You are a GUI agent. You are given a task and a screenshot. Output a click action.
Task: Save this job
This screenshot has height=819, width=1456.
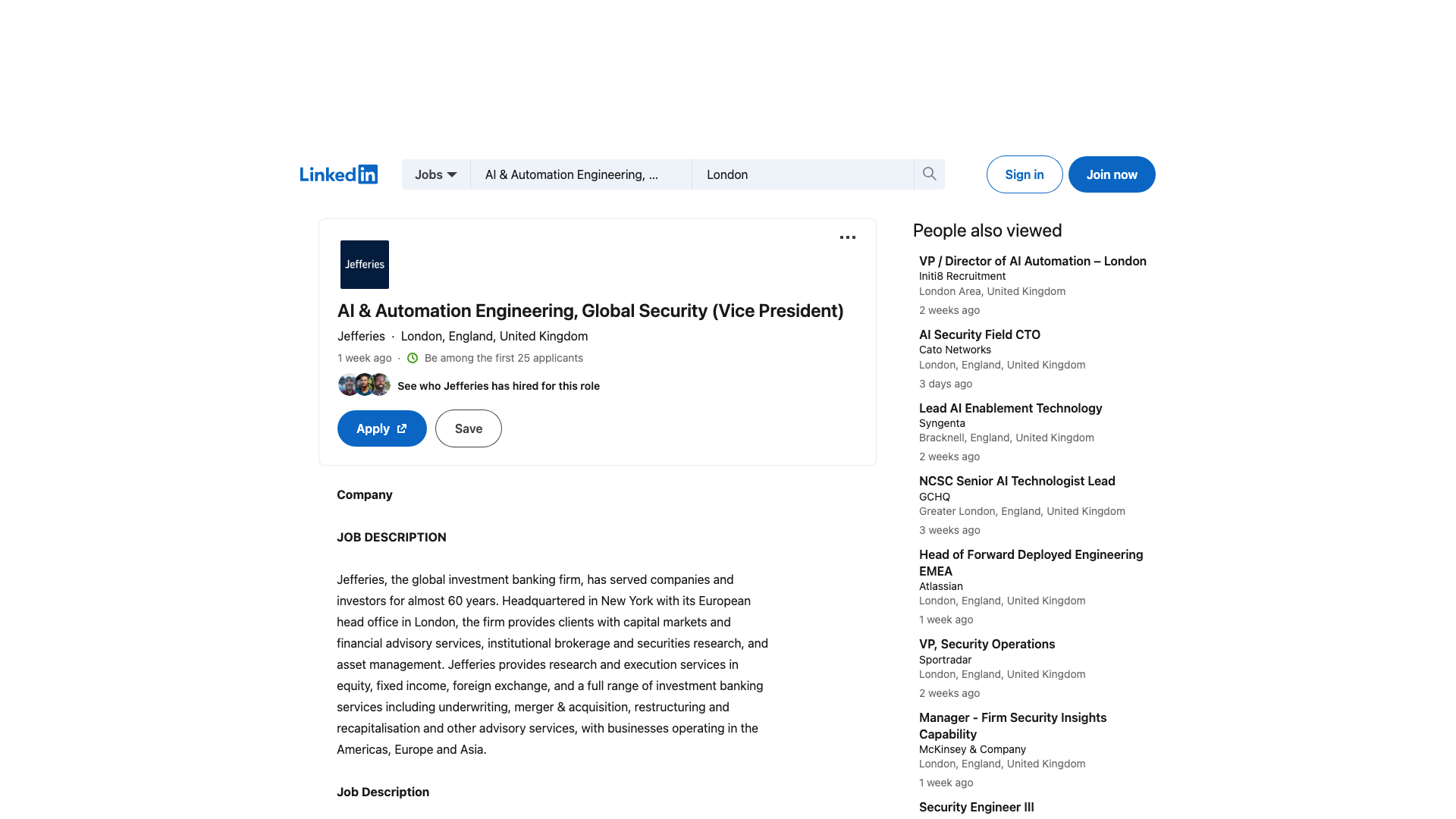469,428
